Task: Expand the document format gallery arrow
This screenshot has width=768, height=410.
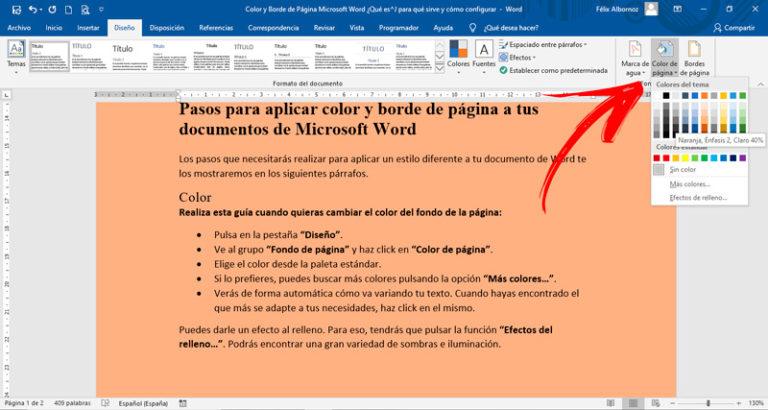Action: click(440, 69)
